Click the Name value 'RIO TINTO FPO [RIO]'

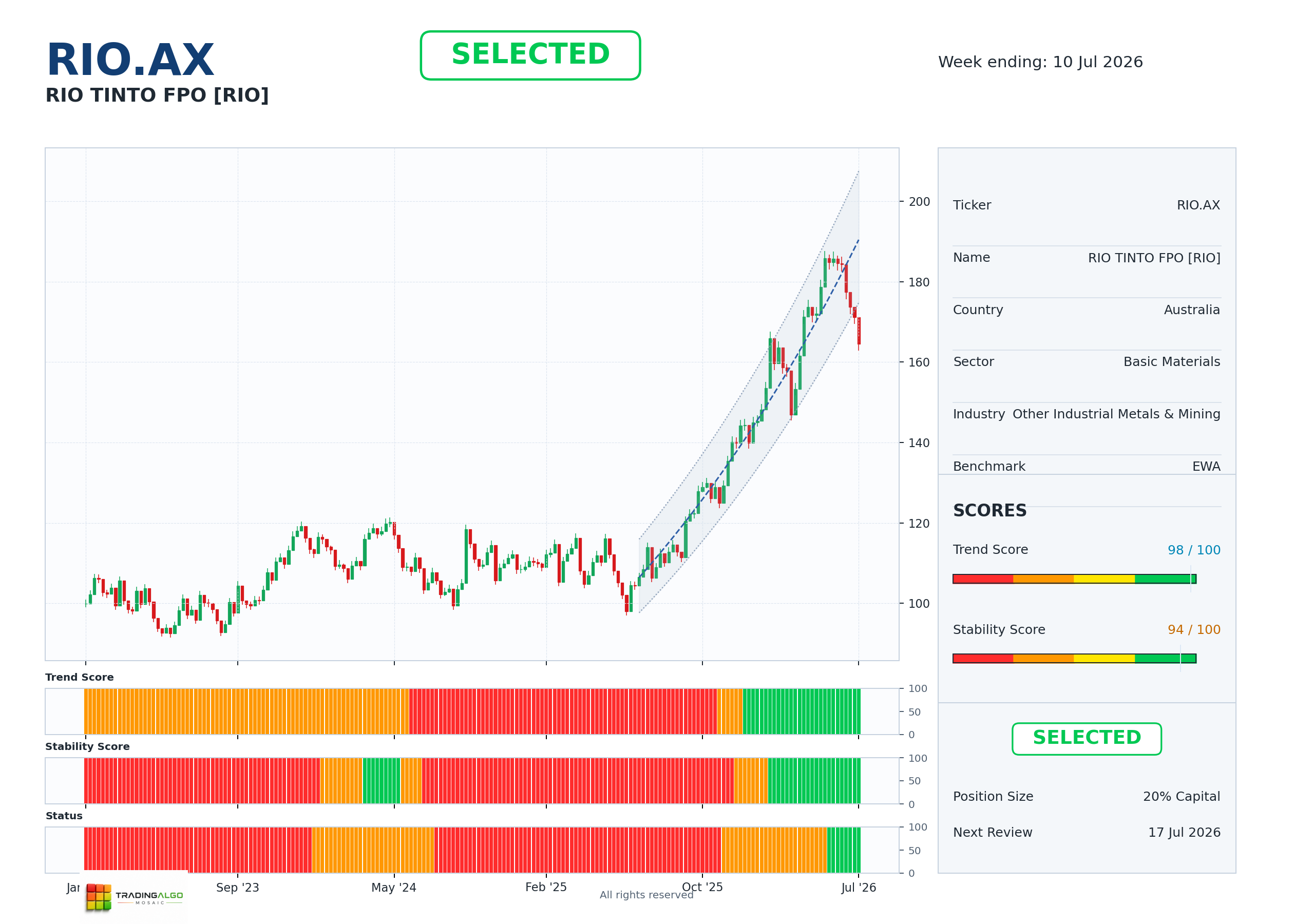click(x=1154, y=258)
